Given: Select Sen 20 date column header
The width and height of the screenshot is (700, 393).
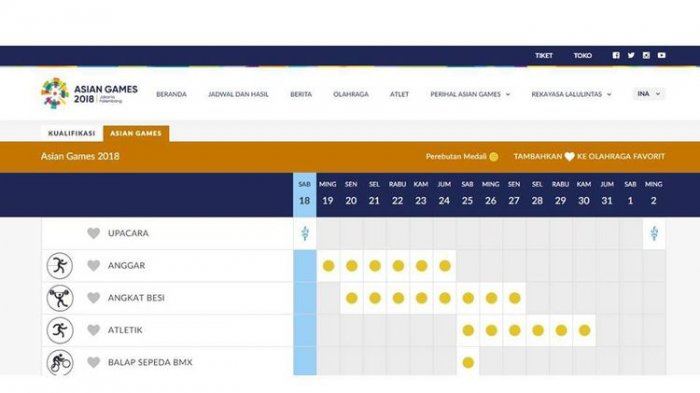Looking at the screenshot, I should [x=351, y=194].
